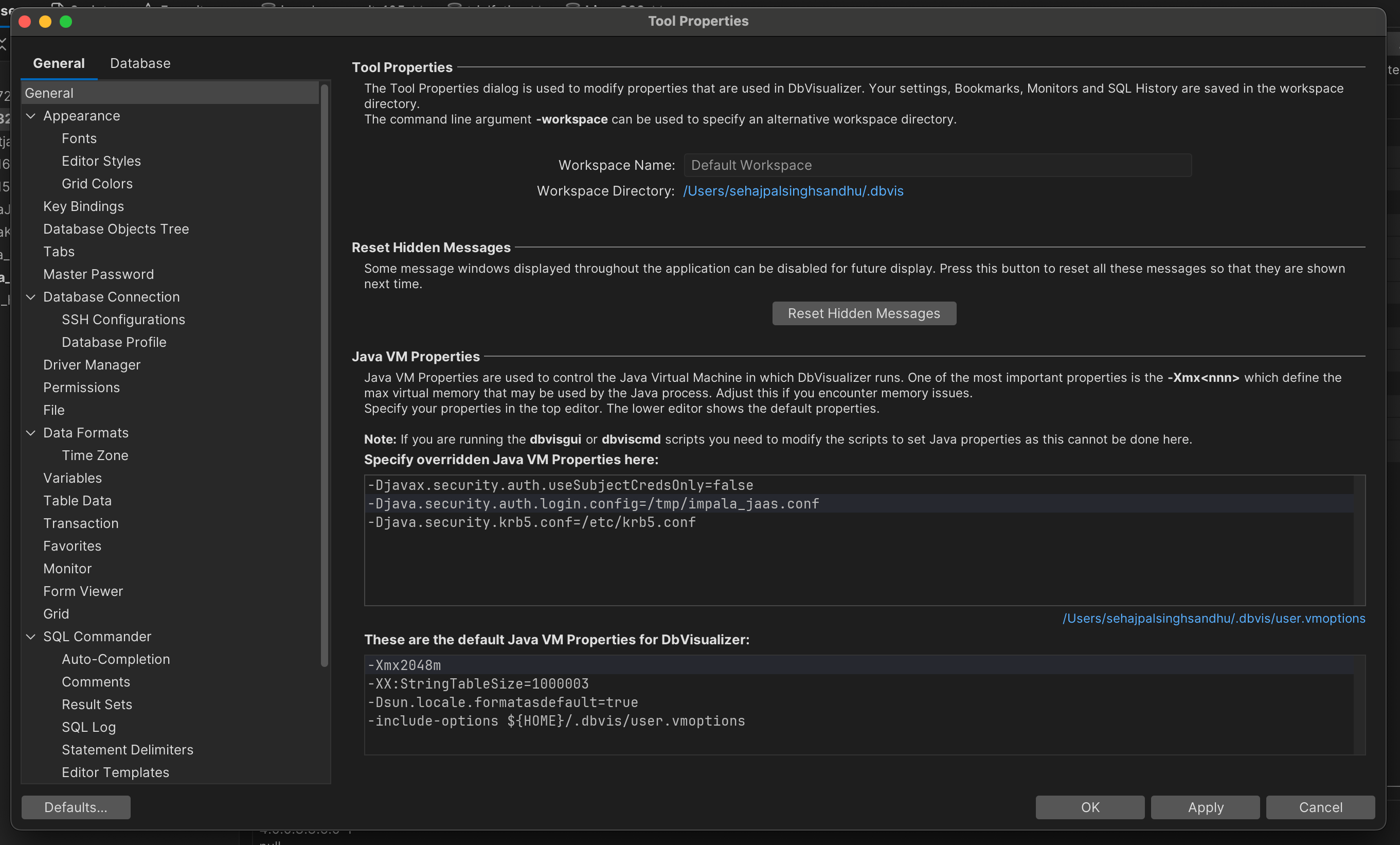Open the Defaults... button
This screenshot has height=845, width=1400.
point(76,807)
